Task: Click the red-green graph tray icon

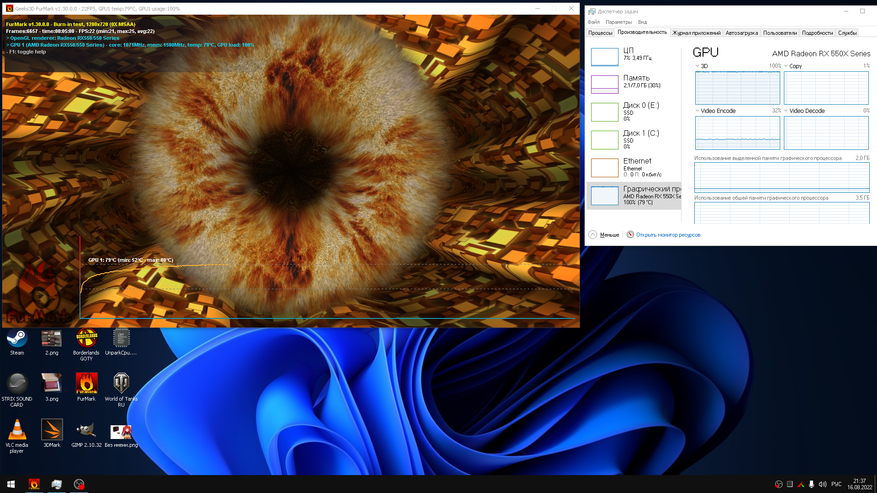Action: point(800,484)
